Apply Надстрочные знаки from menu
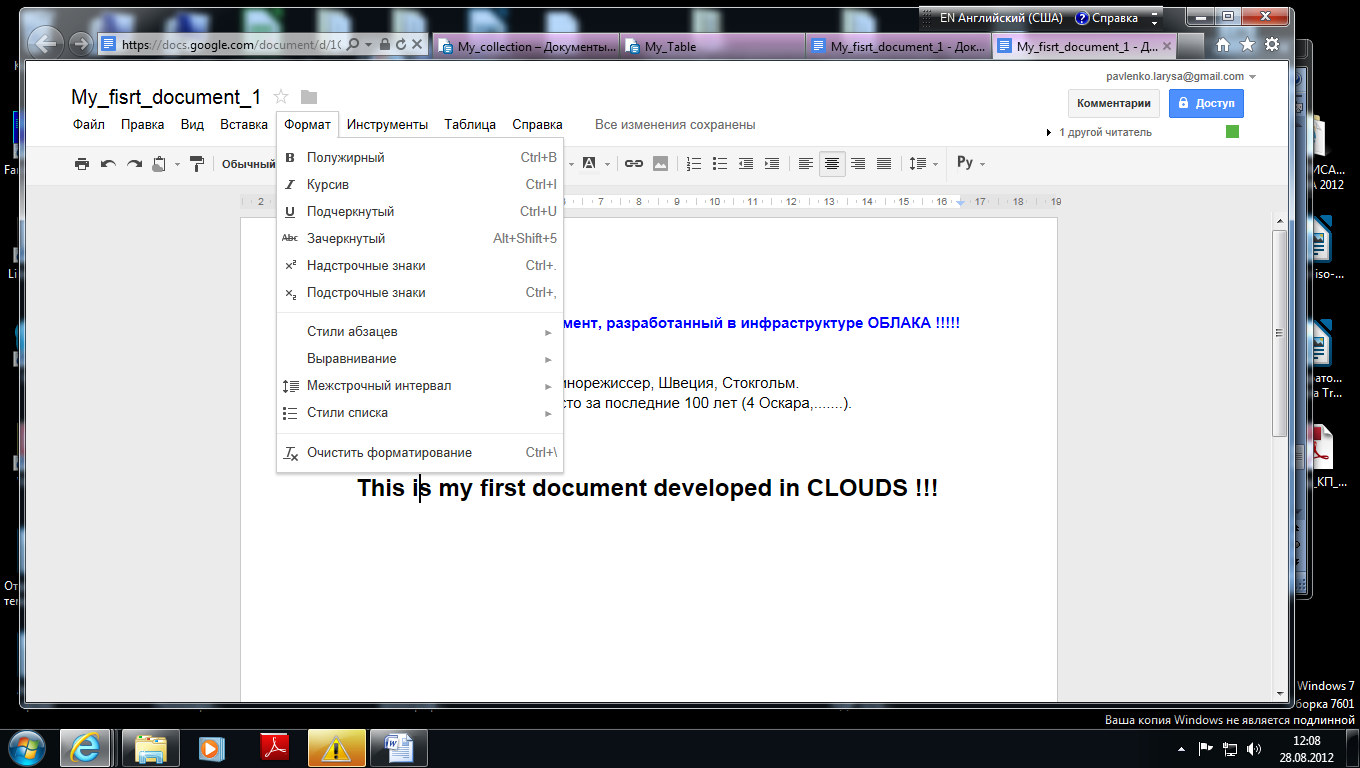This screenshot has width=1360, height=768. pyautogui.click(x=420, y=266)
